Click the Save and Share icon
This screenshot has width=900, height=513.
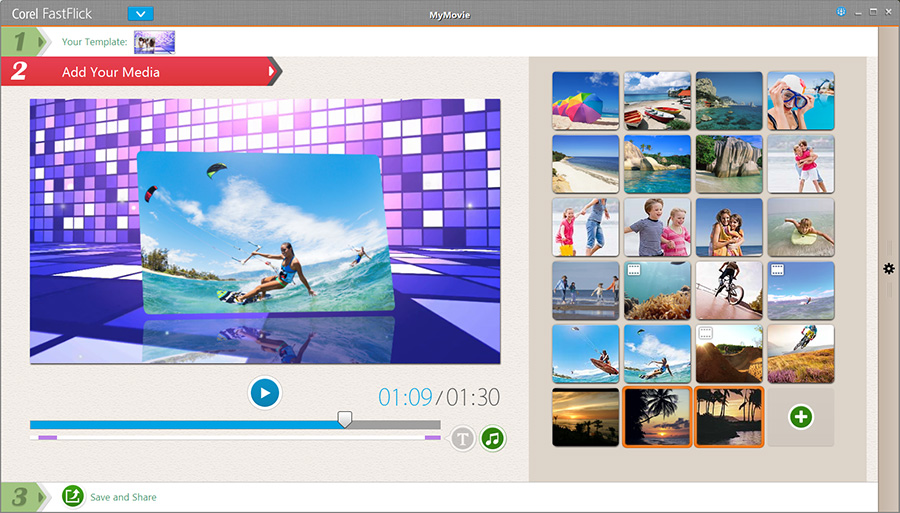point(73,496)
